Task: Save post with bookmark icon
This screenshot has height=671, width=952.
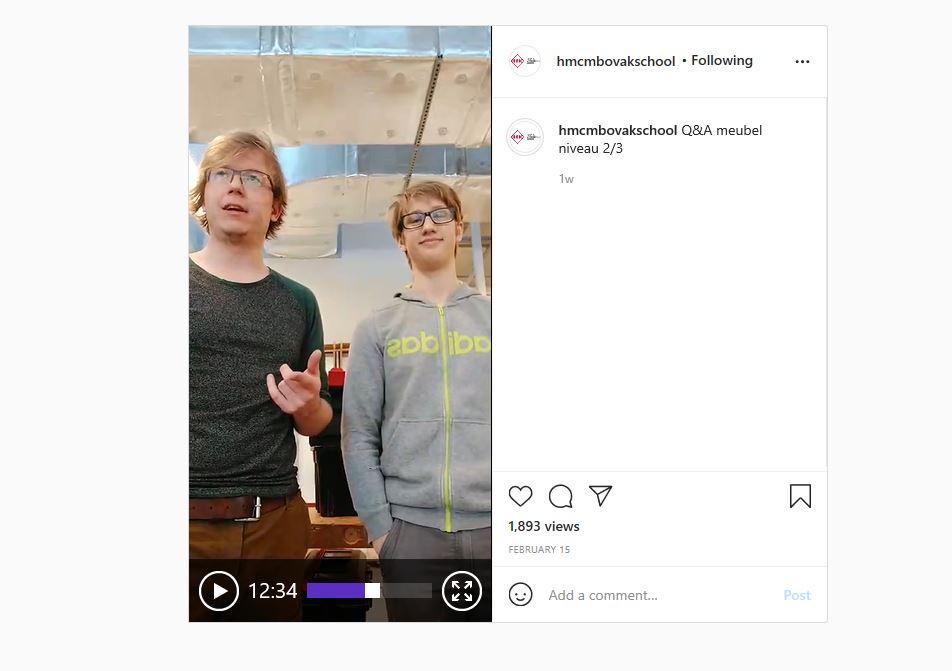Action: 800,496
